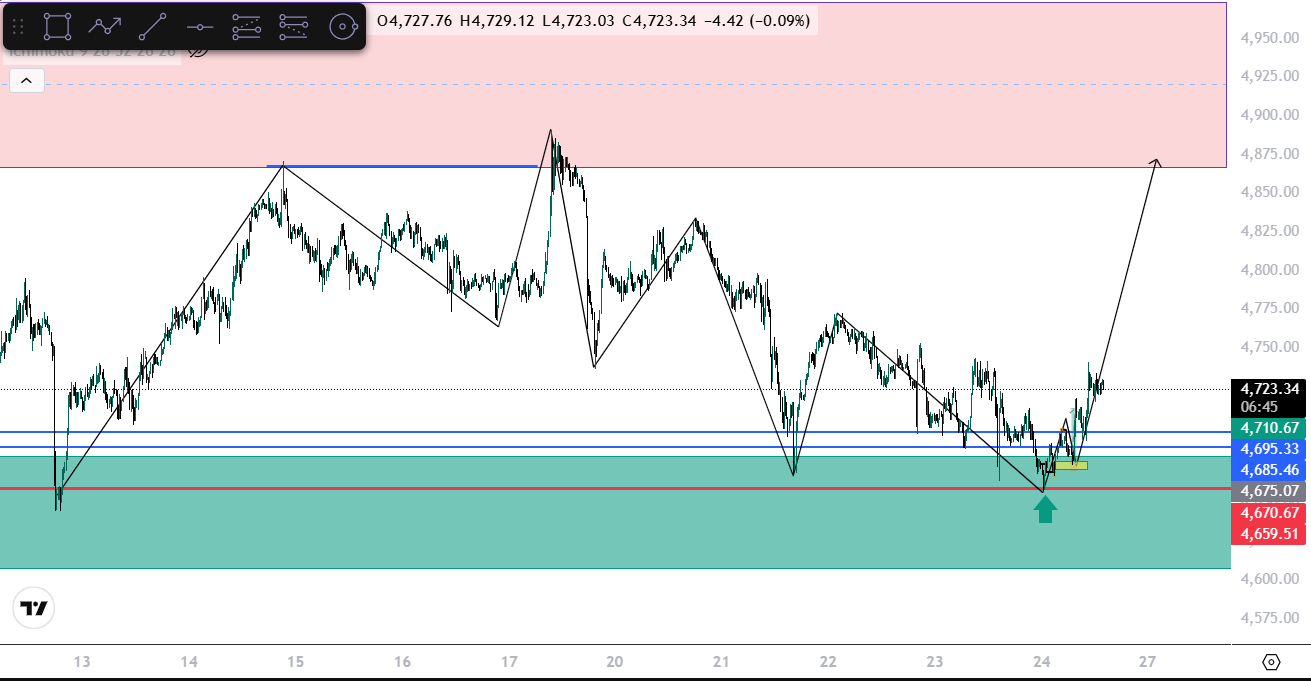Viewport: 1311px width, 681px height.
Task: Select the Path arrow polyline tool
Action: tap(105, 27)
